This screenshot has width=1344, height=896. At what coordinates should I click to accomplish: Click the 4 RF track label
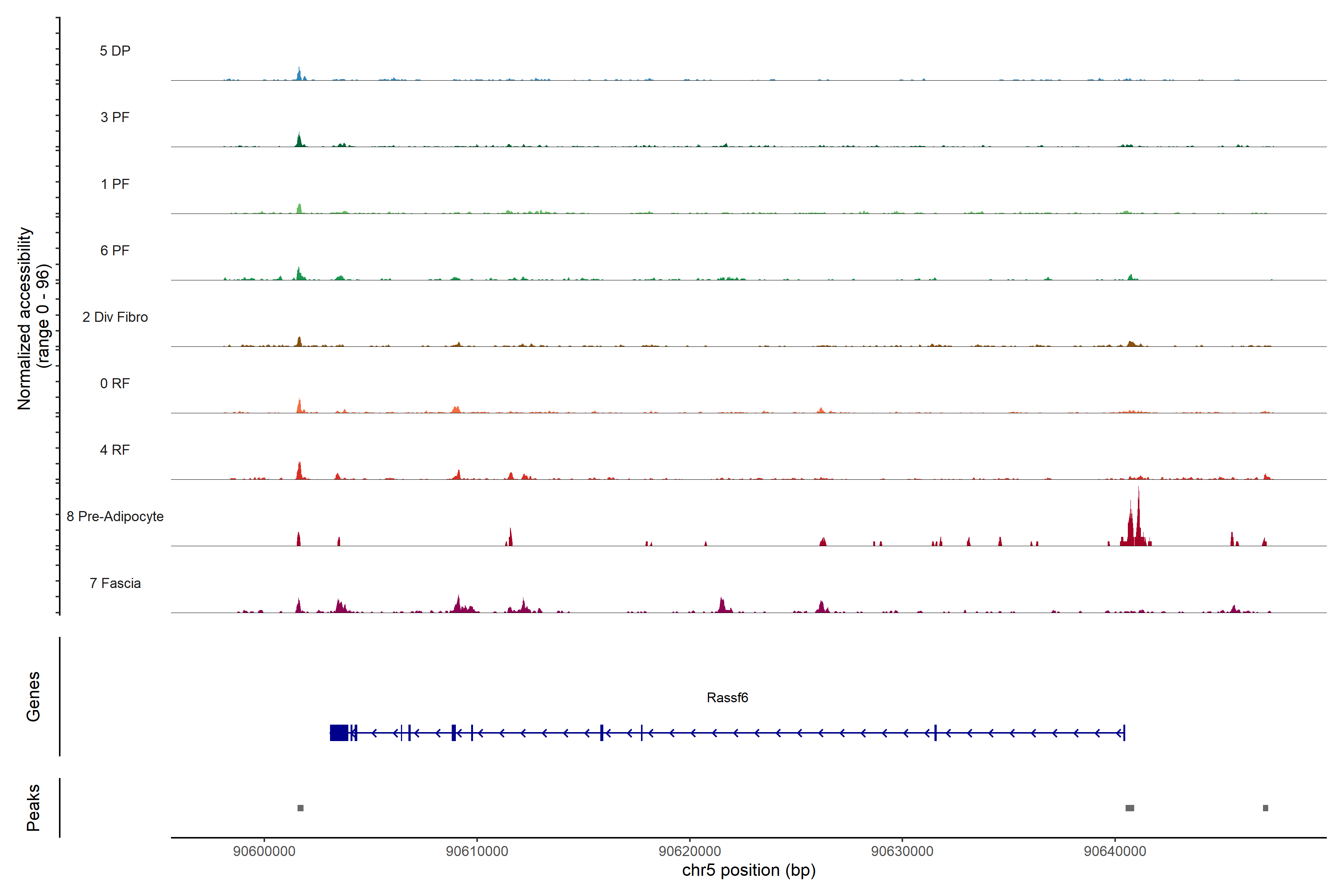coord(115,450)
